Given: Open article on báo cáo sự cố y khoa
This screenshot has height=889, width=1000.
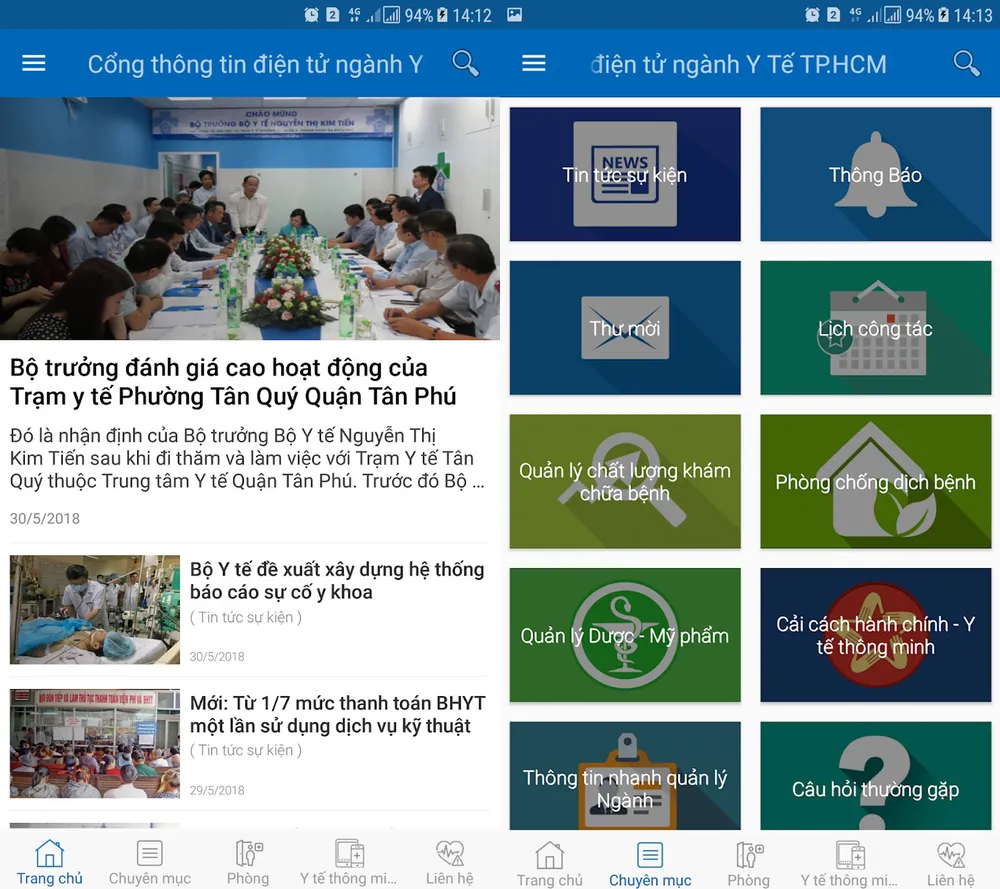Looking at the screenshot, I should (x=337, y=580).
